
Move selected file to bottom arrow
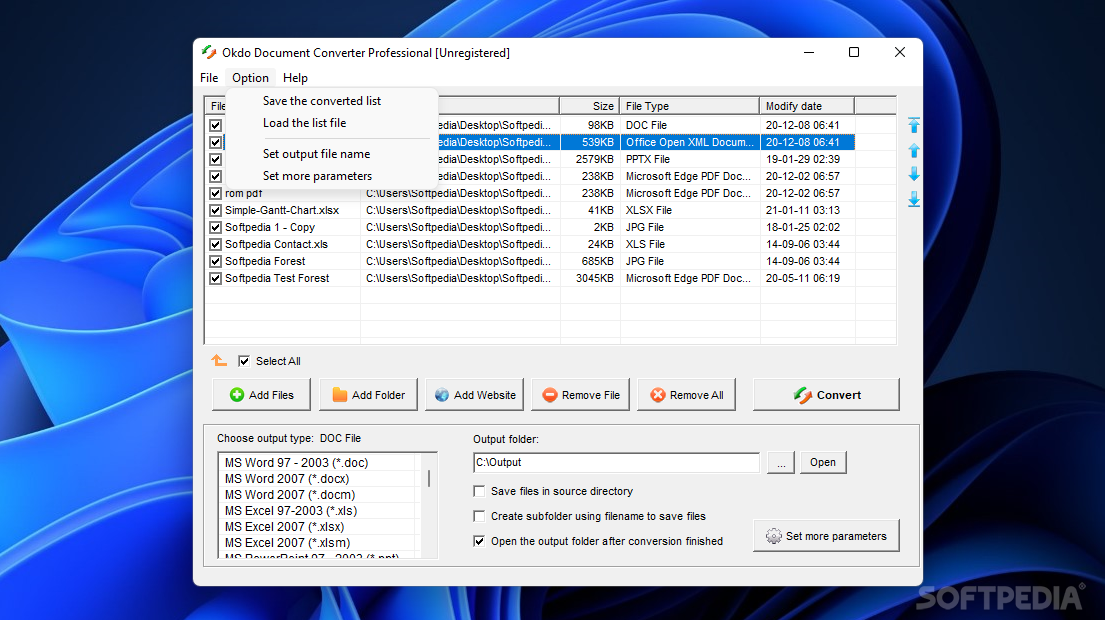[913, 199]
